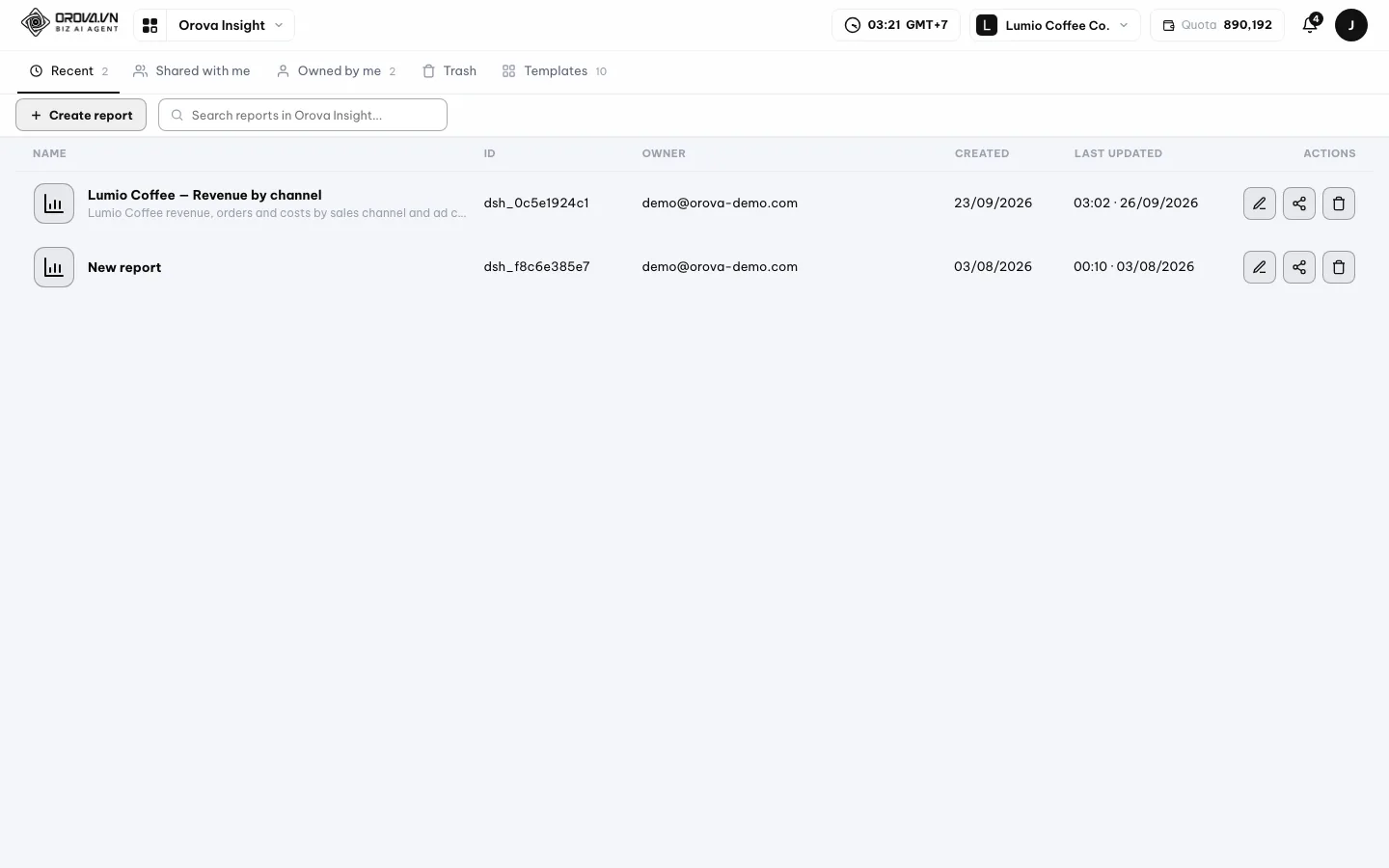The image size is (1389, 868).
Task: Click the OWNER column header
Action: pyautogui.click(x=664, y=153)
